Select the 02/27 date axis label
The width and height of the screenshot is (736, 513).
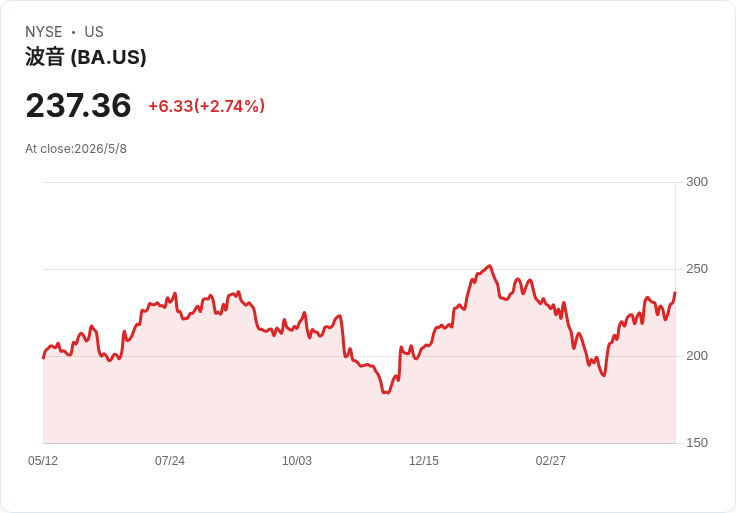pyautogui.click(x=551, y=461)
